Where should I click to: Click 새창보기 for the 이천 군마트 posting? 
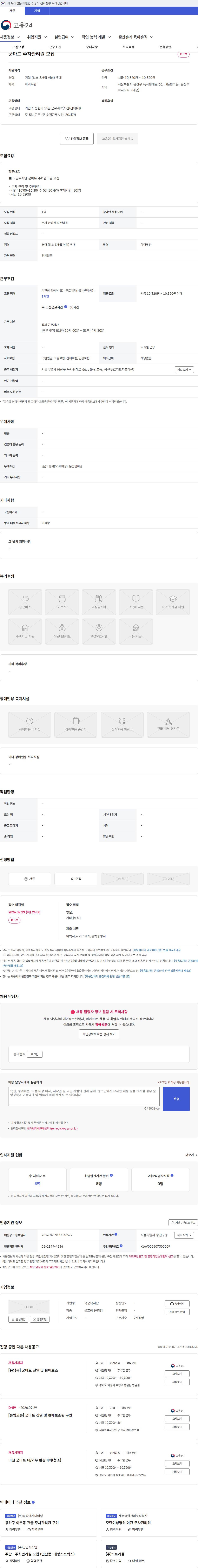point(177,1472)
